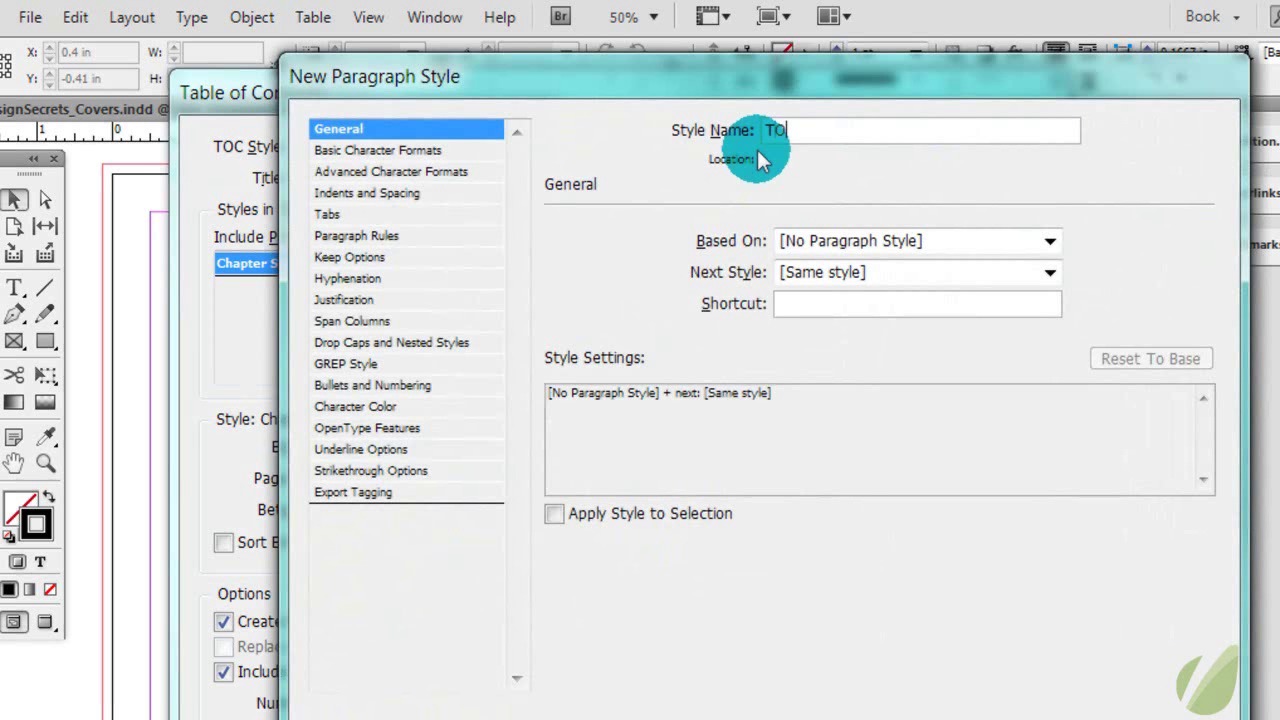Select the Line tool
The height and width of the screenshot is (720, 1280).
(45, 288)
